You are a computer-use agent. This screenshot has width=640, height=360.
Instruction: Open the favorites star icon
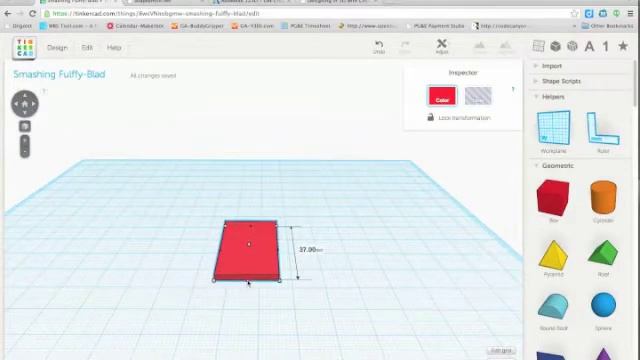(623, 46)
